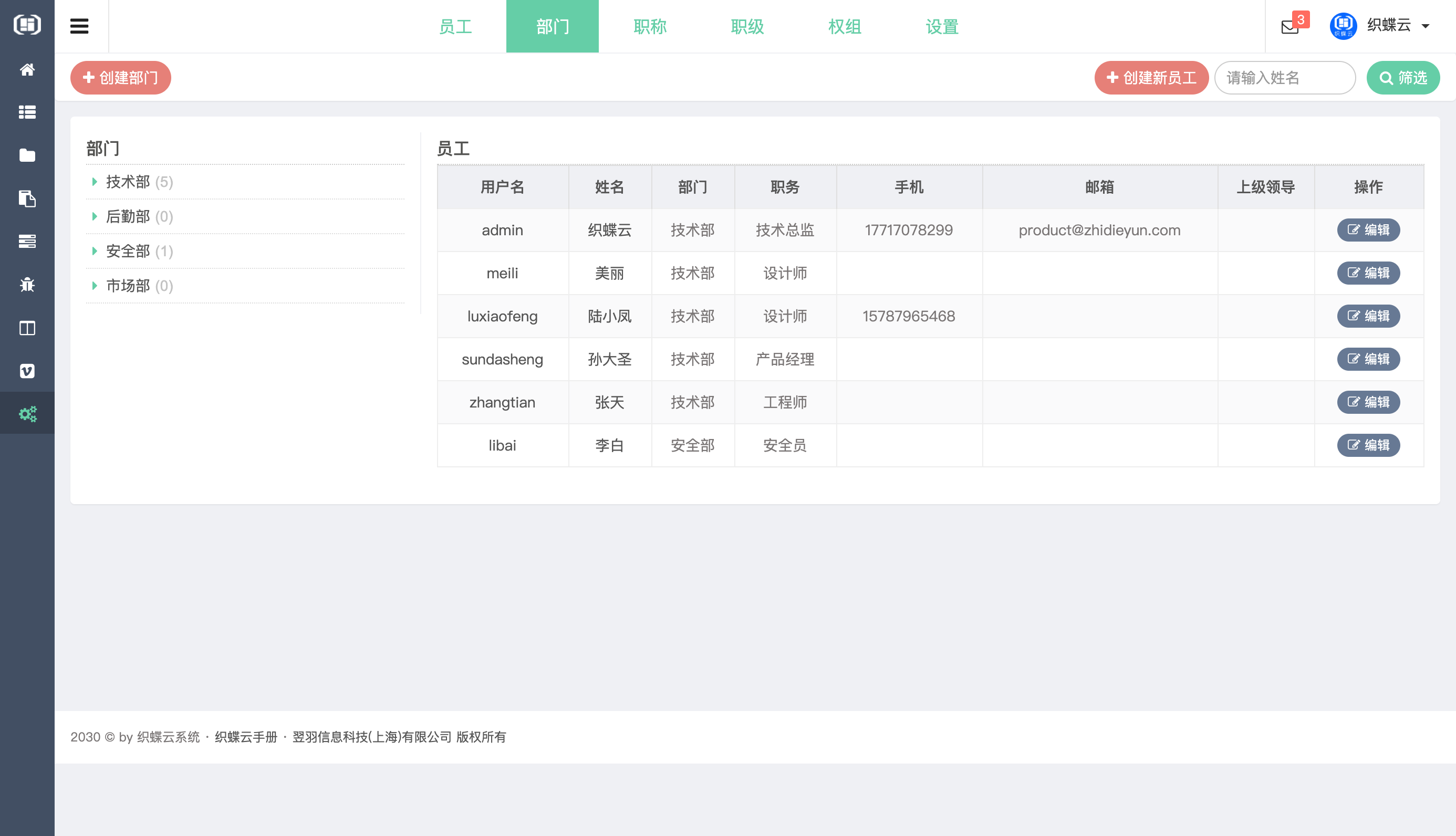Switch to the 职称 tab
Image resolution: width=1456 pixels, height=836 pixels.
click(x=649, y=26)
